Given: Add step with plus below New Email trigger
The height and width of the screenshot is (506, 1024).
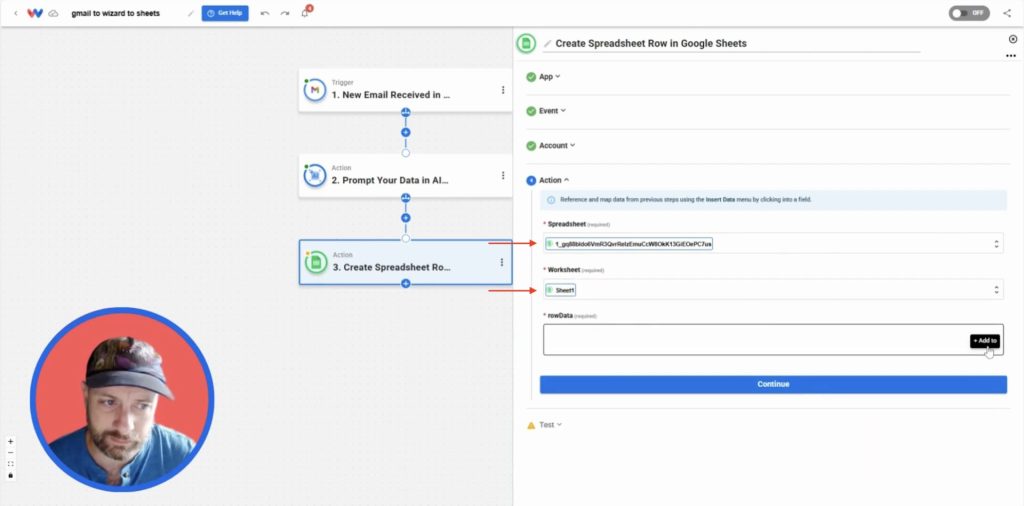Looking at the screenshot, I should click(406, 133).
